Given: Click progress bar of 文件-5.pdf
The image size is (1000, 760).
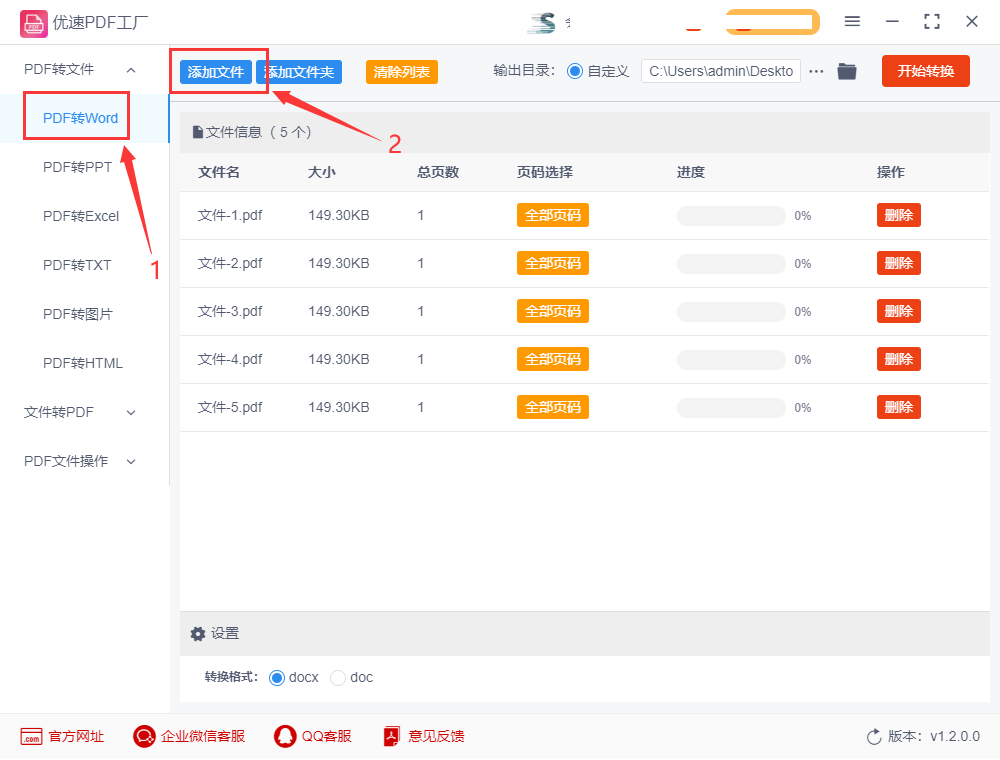Looking at the screenshot, I should pos(732,408).
